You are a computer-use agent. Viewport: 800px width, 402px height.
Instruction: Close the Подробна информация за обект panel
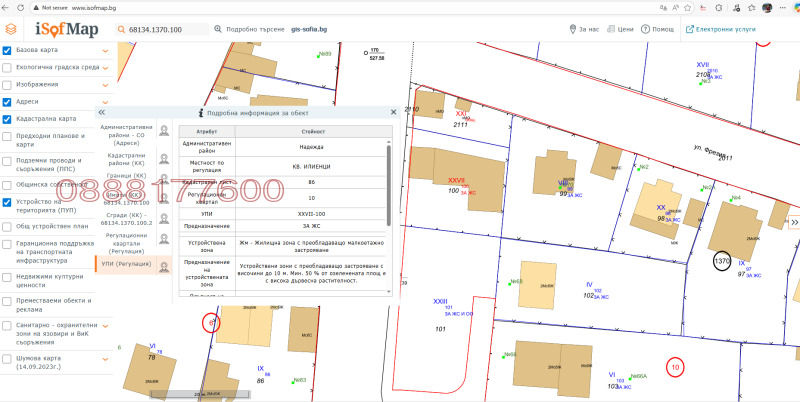tap(394, 113)
